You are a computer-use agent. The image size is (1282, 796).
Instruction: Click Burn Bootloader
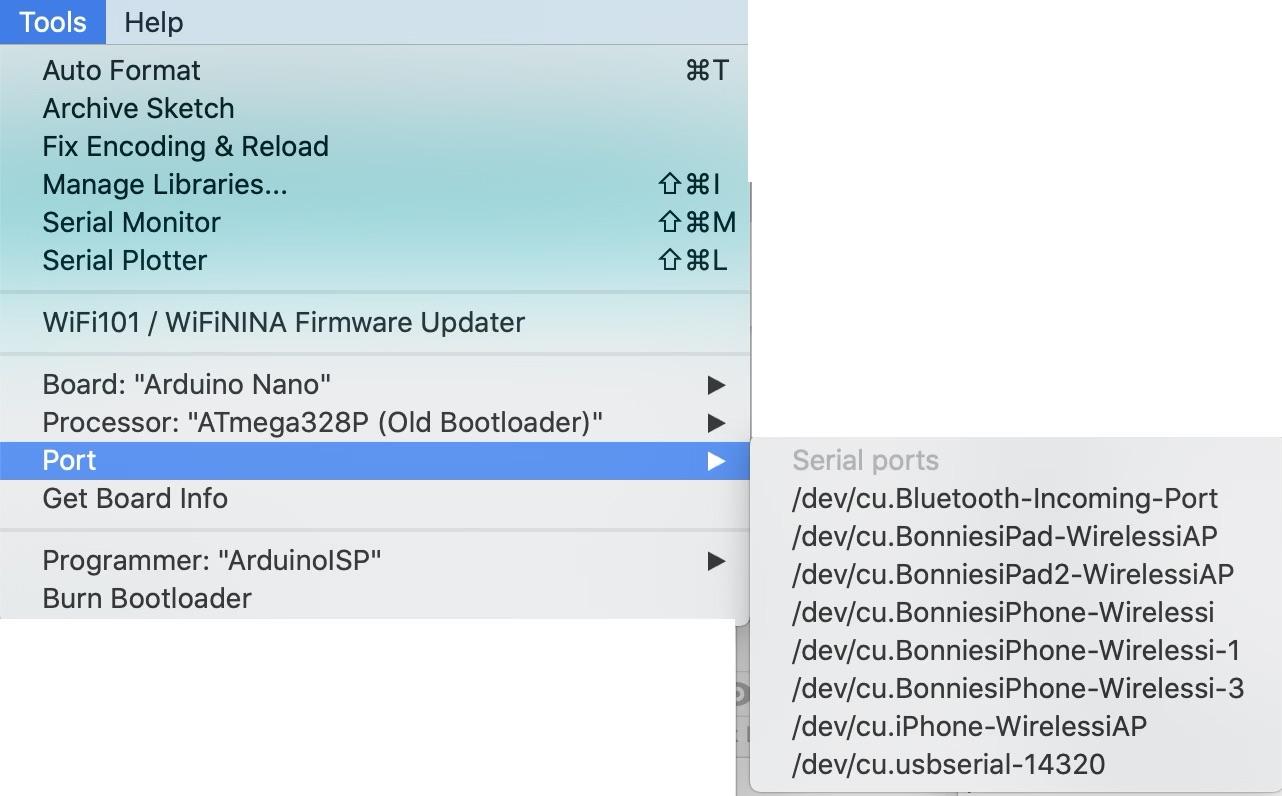[147, 598]
